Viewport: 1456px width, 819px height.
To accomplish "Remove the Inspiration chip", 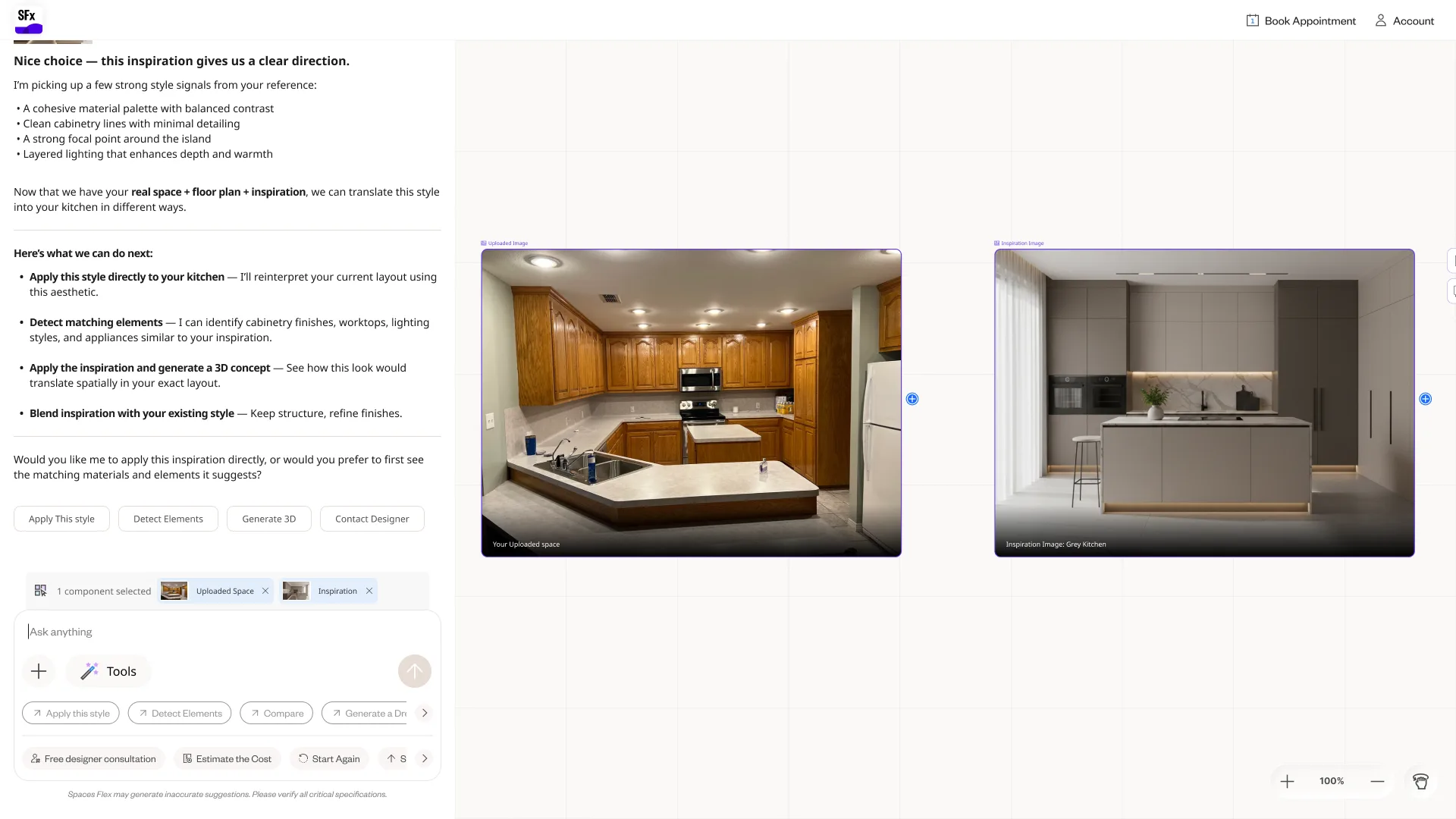I will point(369,591).
